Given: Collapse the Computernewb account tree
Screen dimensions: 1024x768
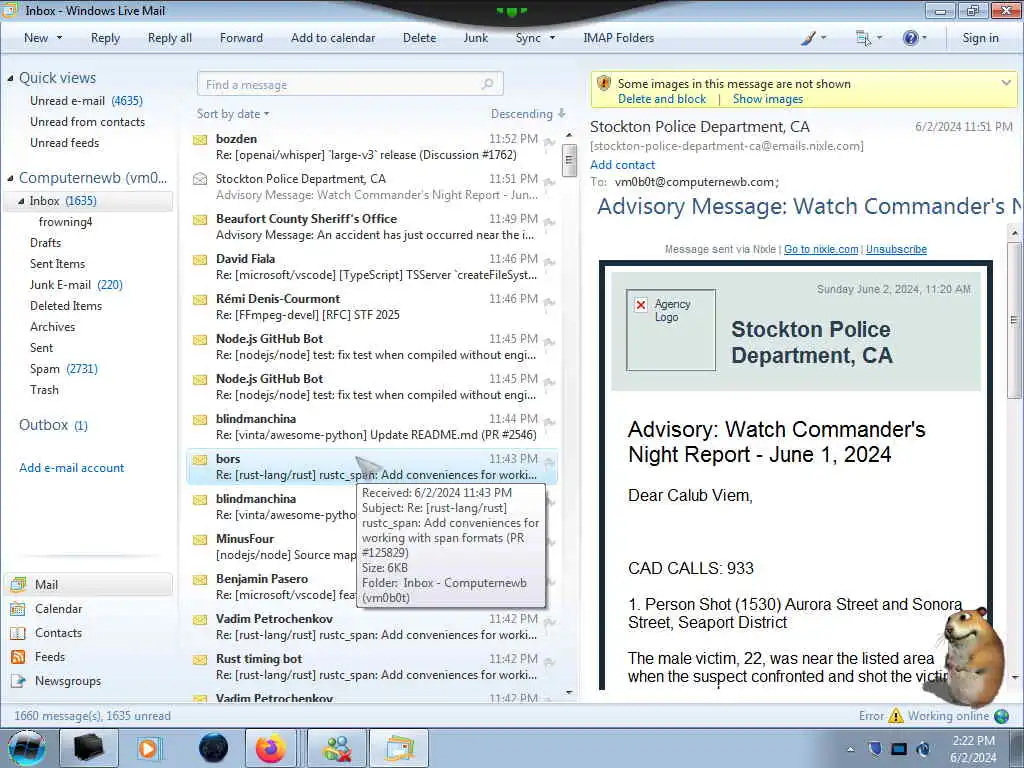Looking at the screenshot, I should [10, 178].
